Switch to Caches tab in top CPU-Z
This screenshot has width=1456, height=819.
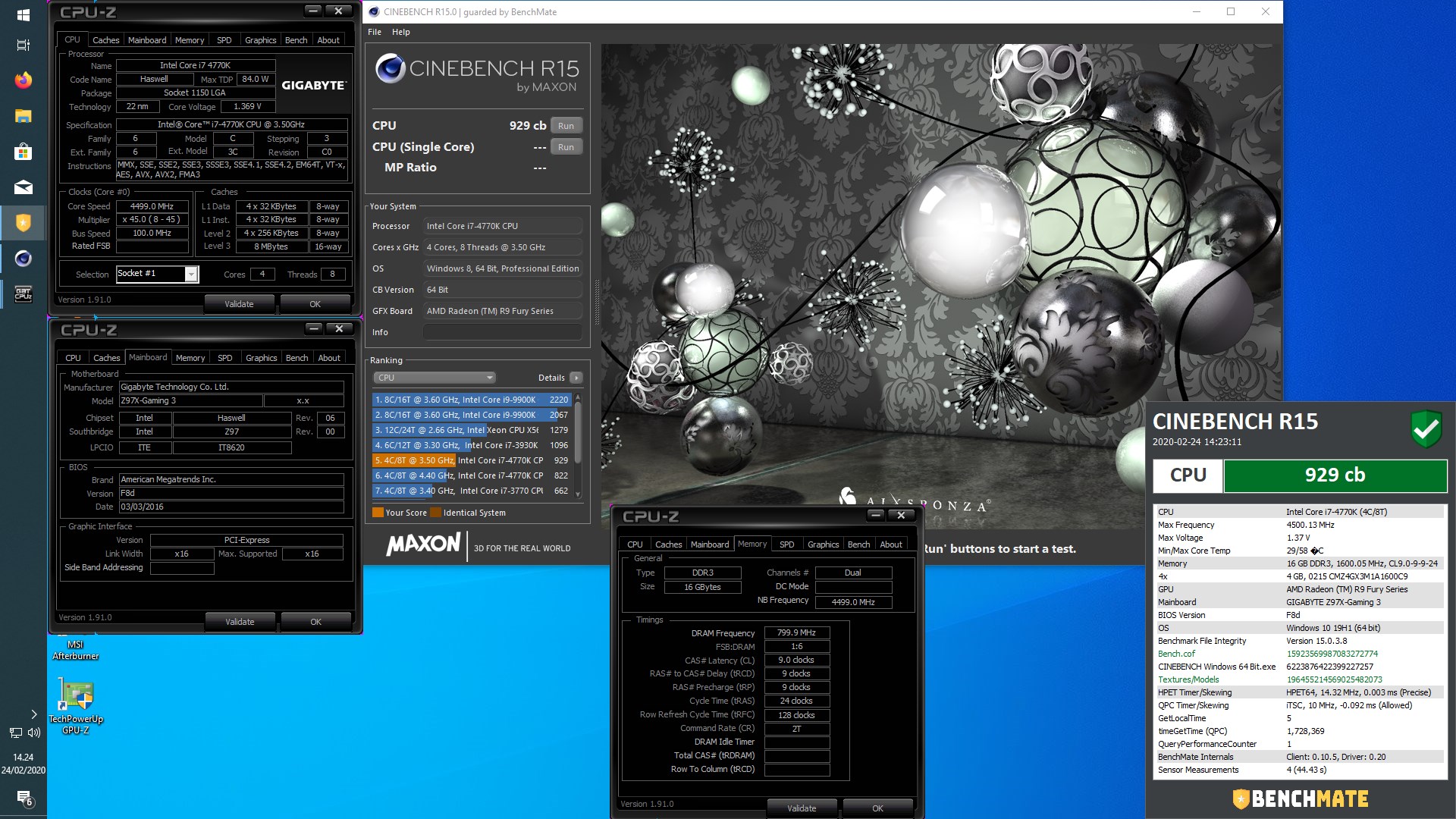click(x=105, y=40)
